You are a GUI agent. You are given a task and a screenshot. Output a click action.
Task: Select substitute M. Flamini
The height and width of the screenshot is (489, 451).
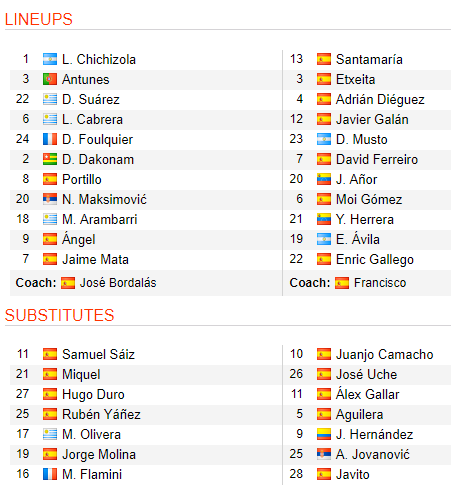click(x=92, y=474)
